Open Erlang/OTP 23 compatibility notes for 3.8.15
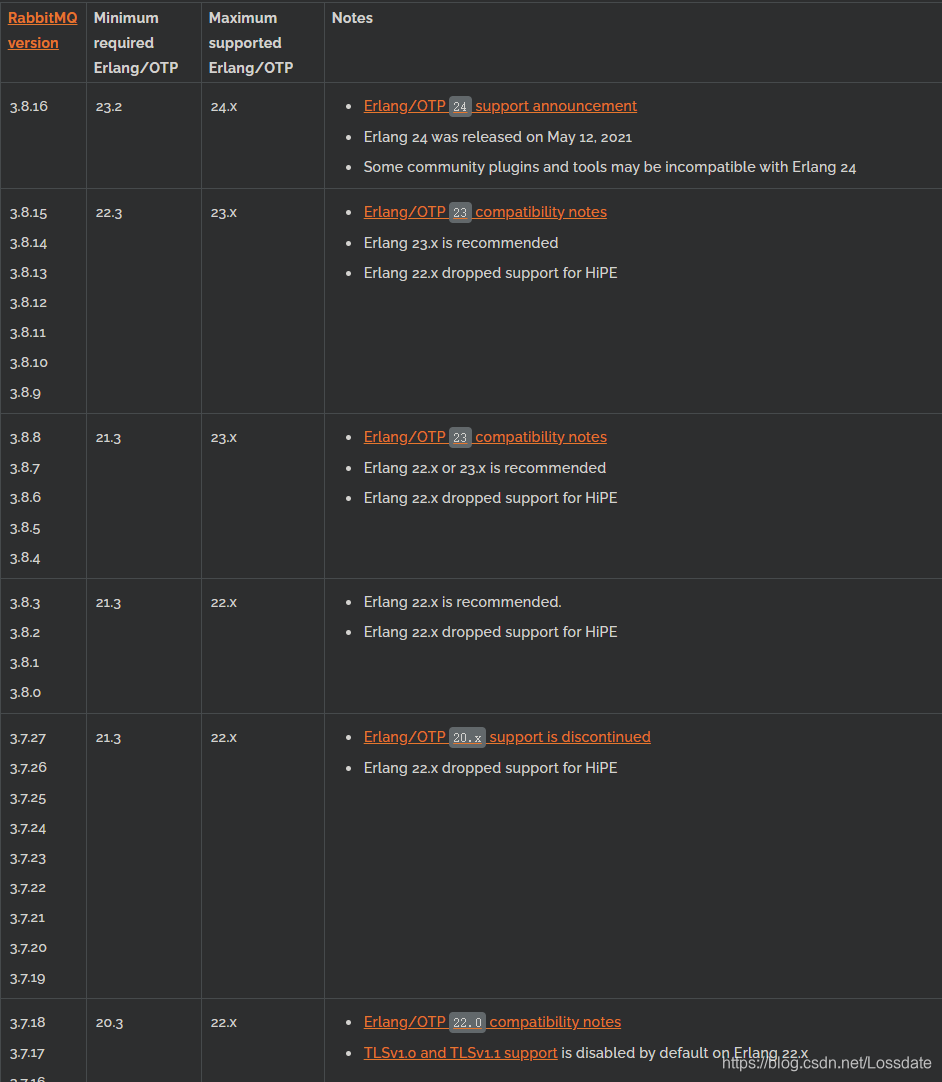Viewport: 942px width, 1082px height. tap(485, 212)
